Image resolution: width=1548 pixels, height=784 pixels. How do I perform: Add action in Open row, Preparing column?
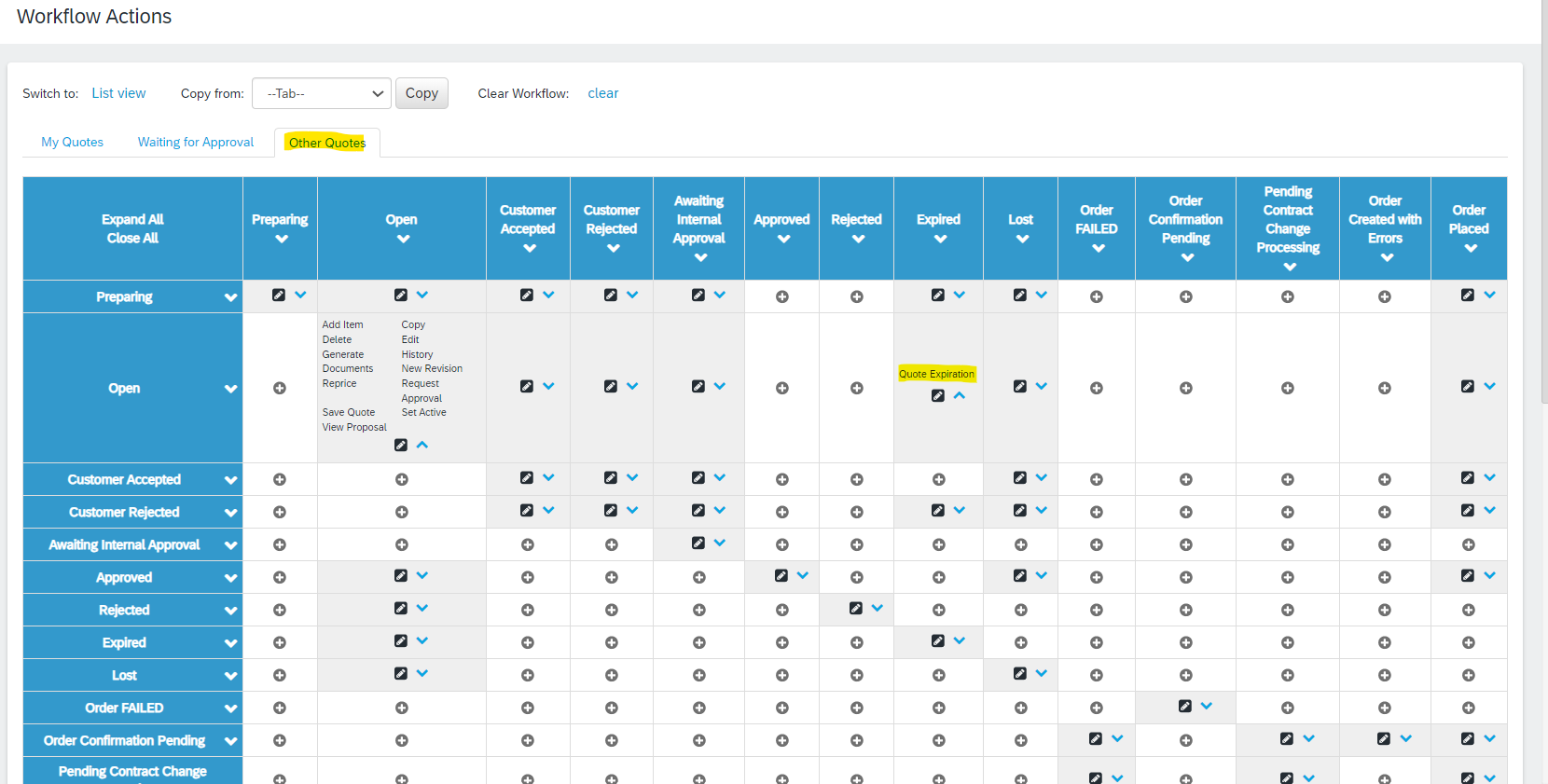point(279,388)
